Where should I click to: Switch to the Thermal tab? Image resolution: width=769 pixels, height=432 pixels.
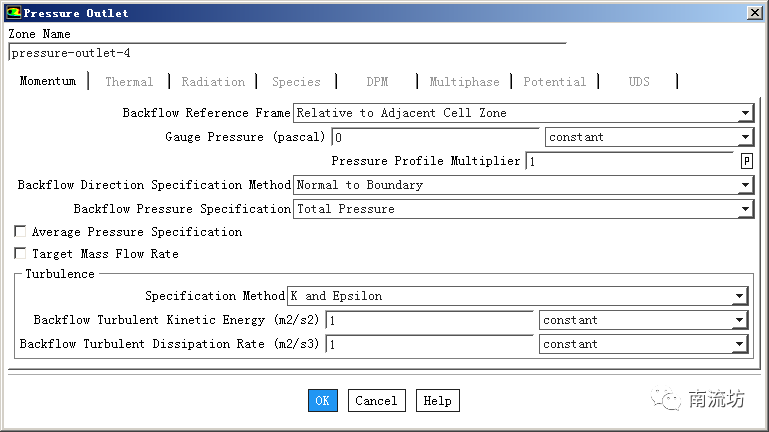(129, 82)
